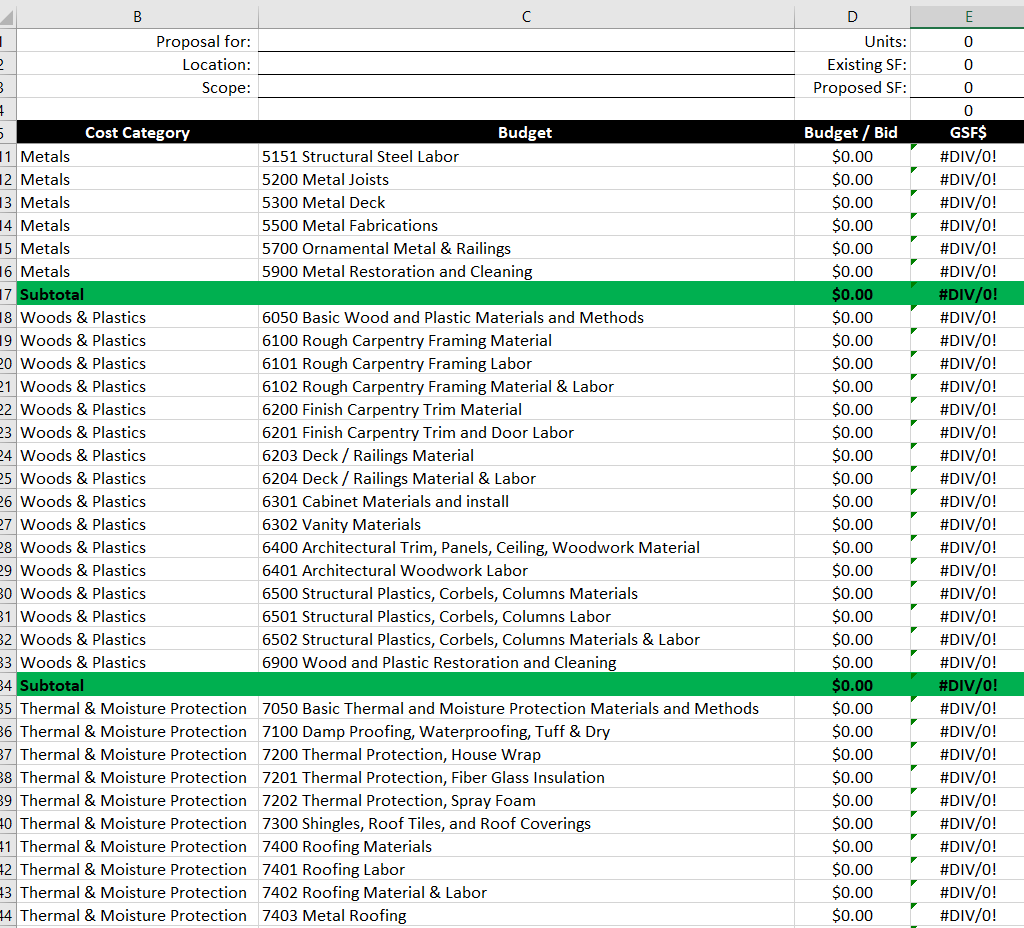This screenshot has width=1024, height=928.
Task: Select budget amount for 6301 Cabinet Materials
Action: (851, 501)
